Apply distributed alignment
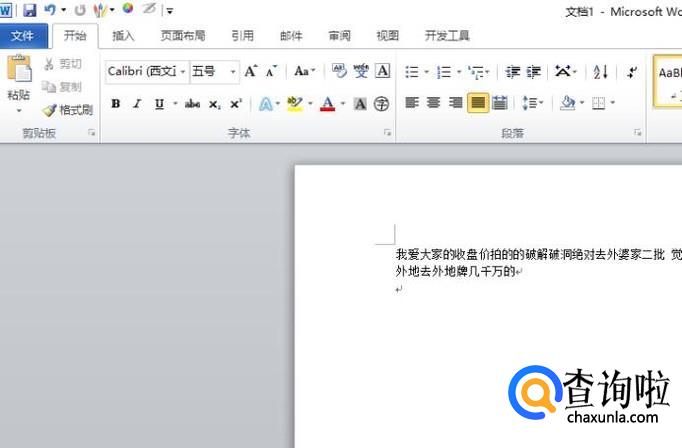The width and height of the screenshot is (682, 448). 500,103
